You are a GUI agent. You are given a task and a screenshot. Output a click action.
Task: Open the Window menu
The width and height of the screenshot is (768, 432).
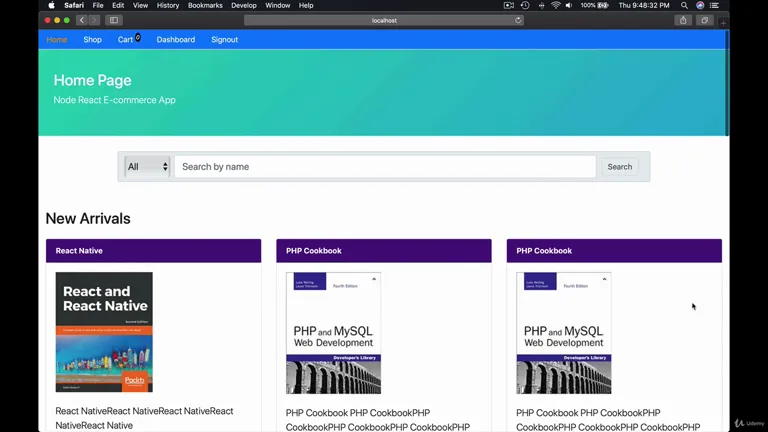(x=278, y=5)
